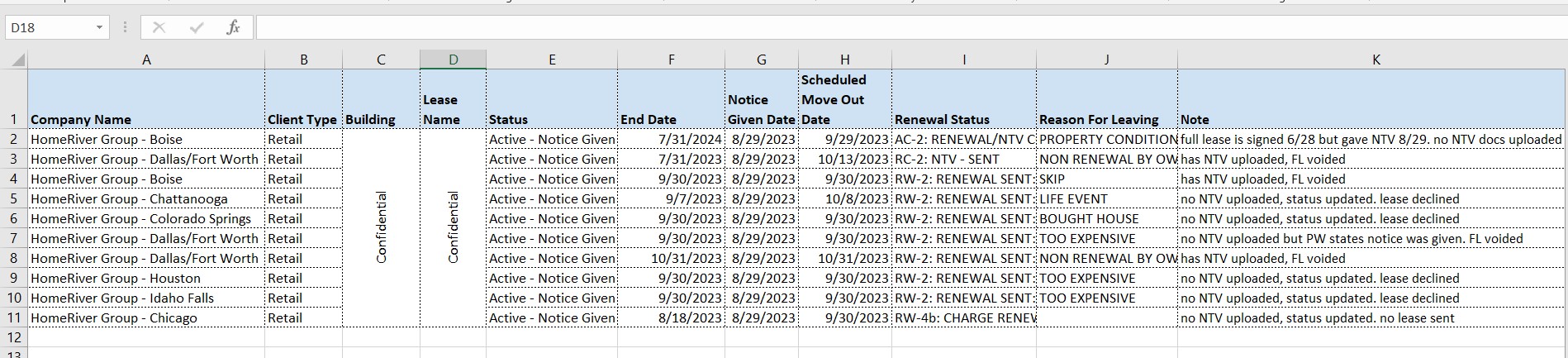The image size is (1568, 358).
Task: Select the Scheduled Move Out Date header cell
Action: pos(844,100)
